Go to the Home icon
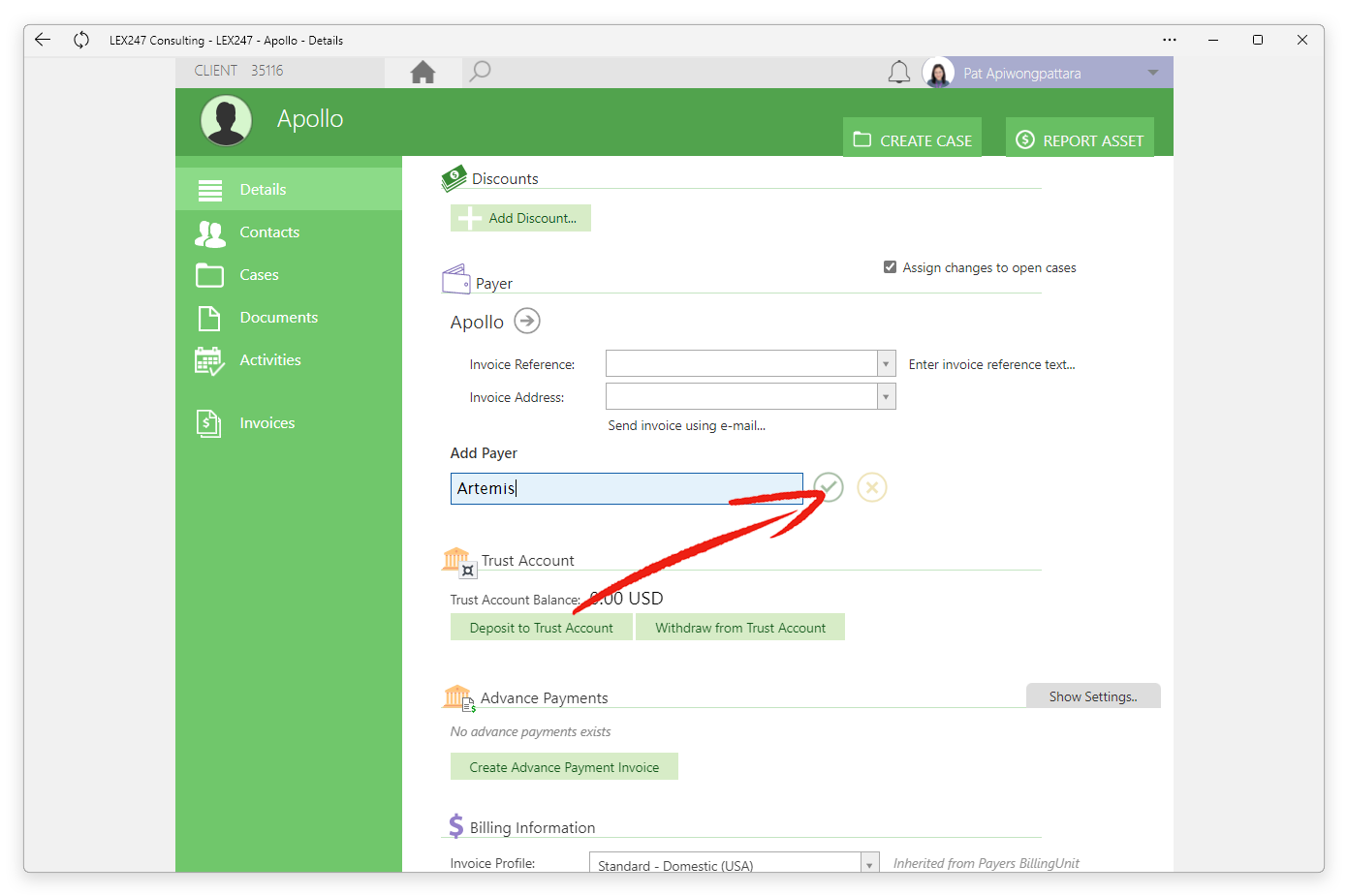Image resolution: width=1347 pixels, height=896 pixels. tap(423, 73)
